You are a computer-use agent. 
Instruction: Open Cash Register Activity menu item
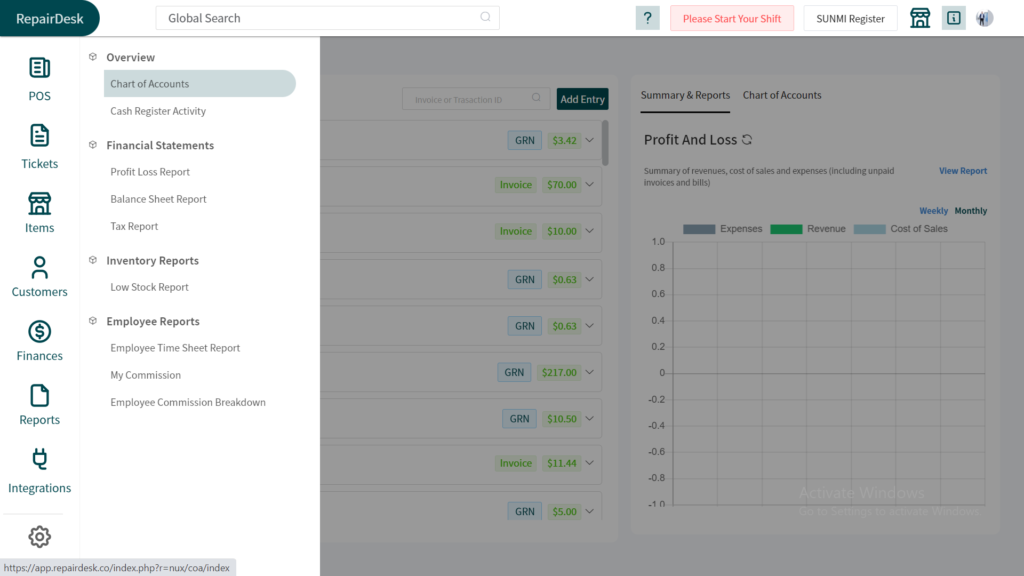pos(158,111)
